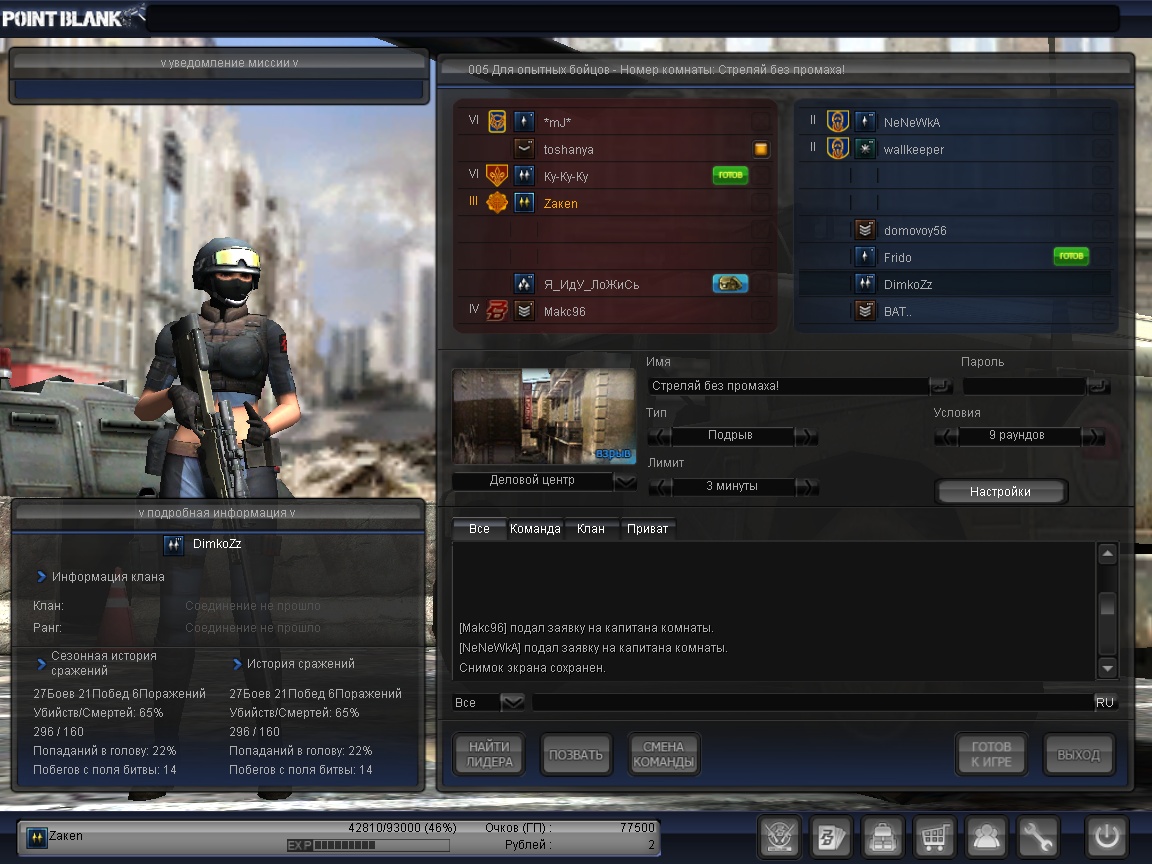The height and width of the screenshot is (864, 1152).
Task: Click the rank icon beside Я_ИдУ_ЛоЖиСь
Action: 524,284
